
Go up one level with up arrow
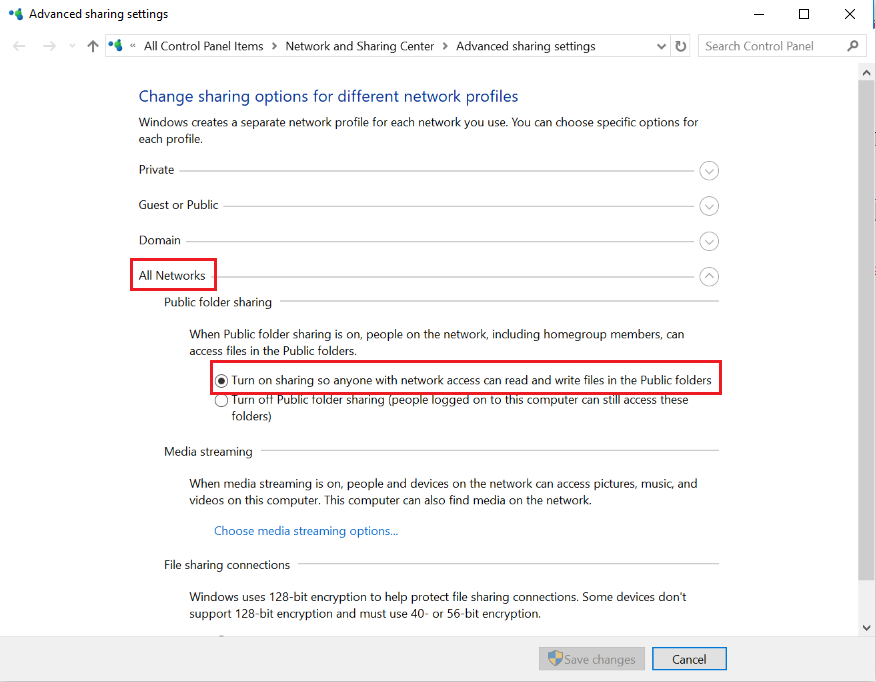[93, 46]
